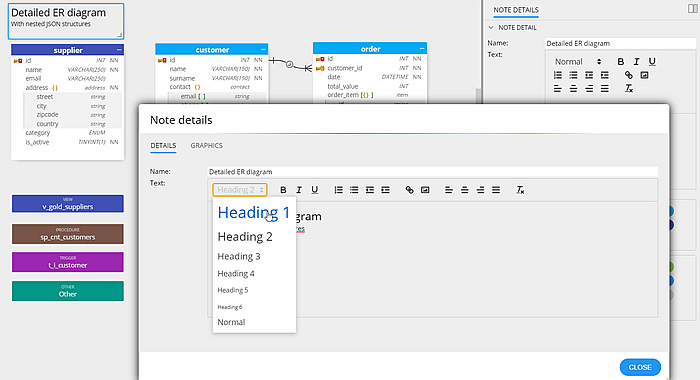Align right in right panel editor
The height and width of the screenshot is (380, 700).
589,88
